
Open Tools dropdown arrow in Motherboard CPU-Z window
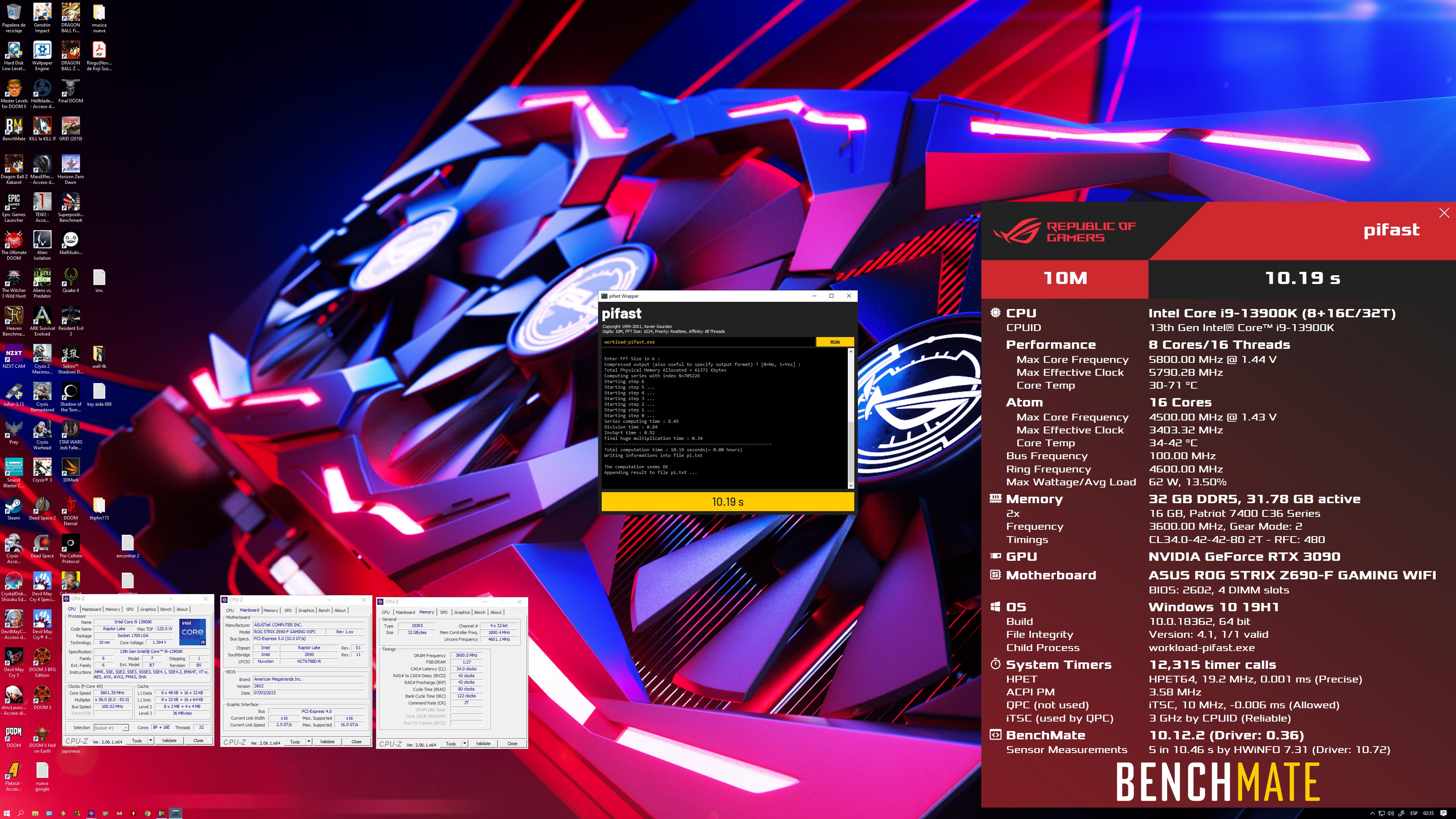coord(309,742)
